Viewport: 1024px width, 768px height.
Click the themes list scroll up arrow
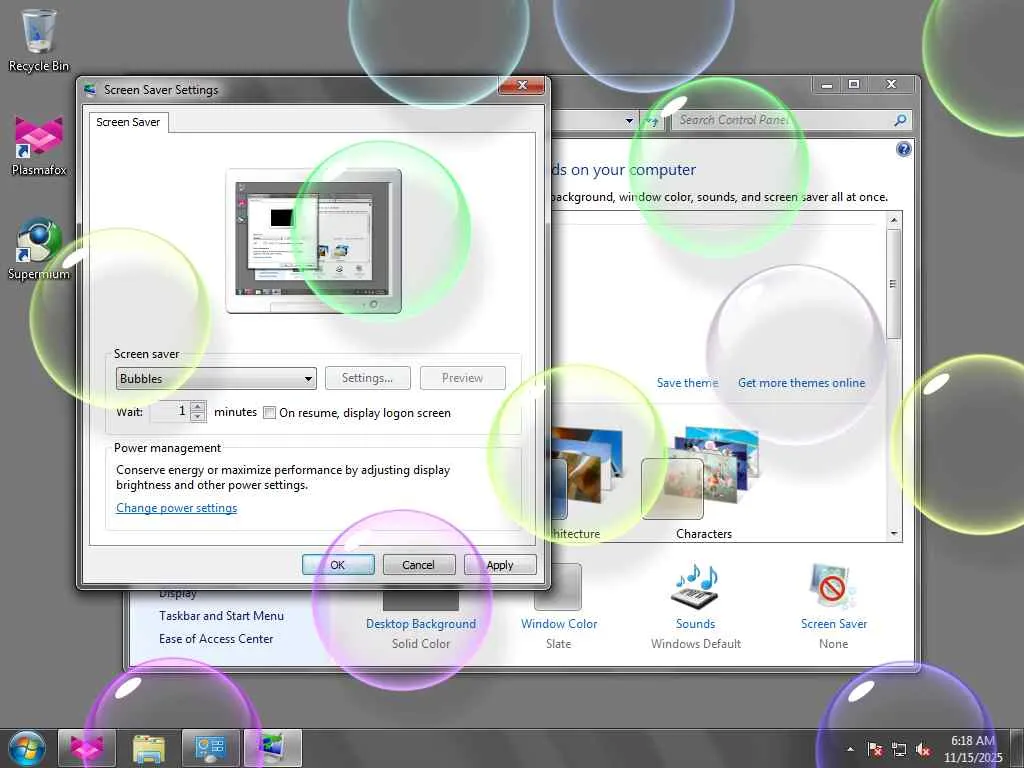894,220
